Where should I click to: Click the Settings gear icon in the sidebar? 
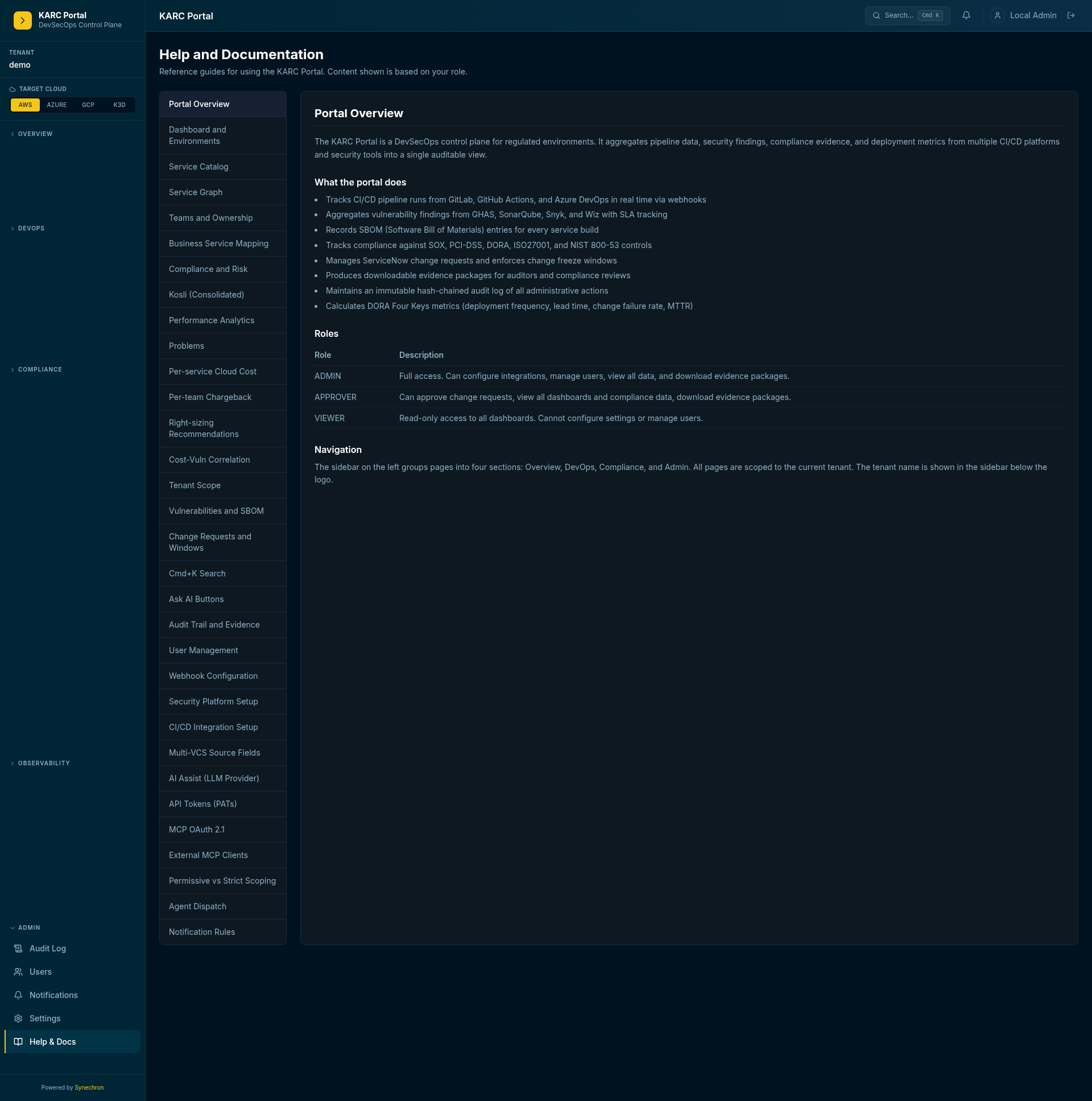tap(18, 1019)
